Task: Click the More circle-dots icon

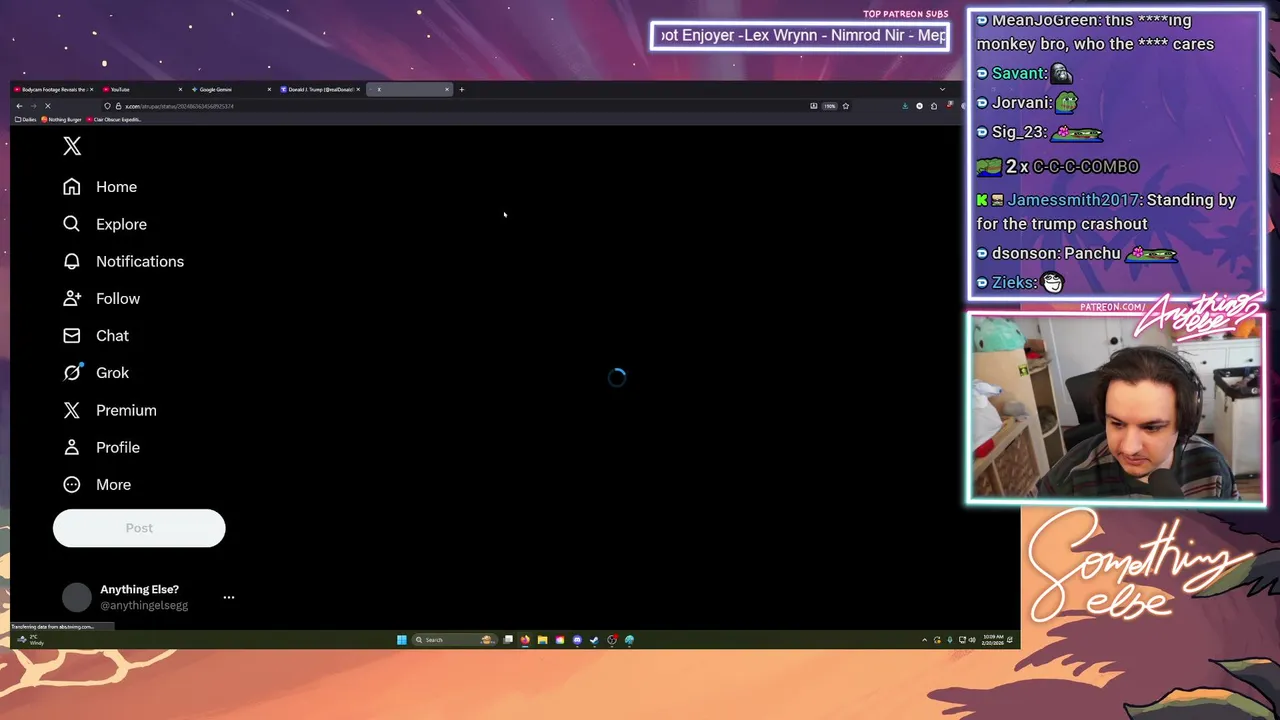Action: click(72, 485)
